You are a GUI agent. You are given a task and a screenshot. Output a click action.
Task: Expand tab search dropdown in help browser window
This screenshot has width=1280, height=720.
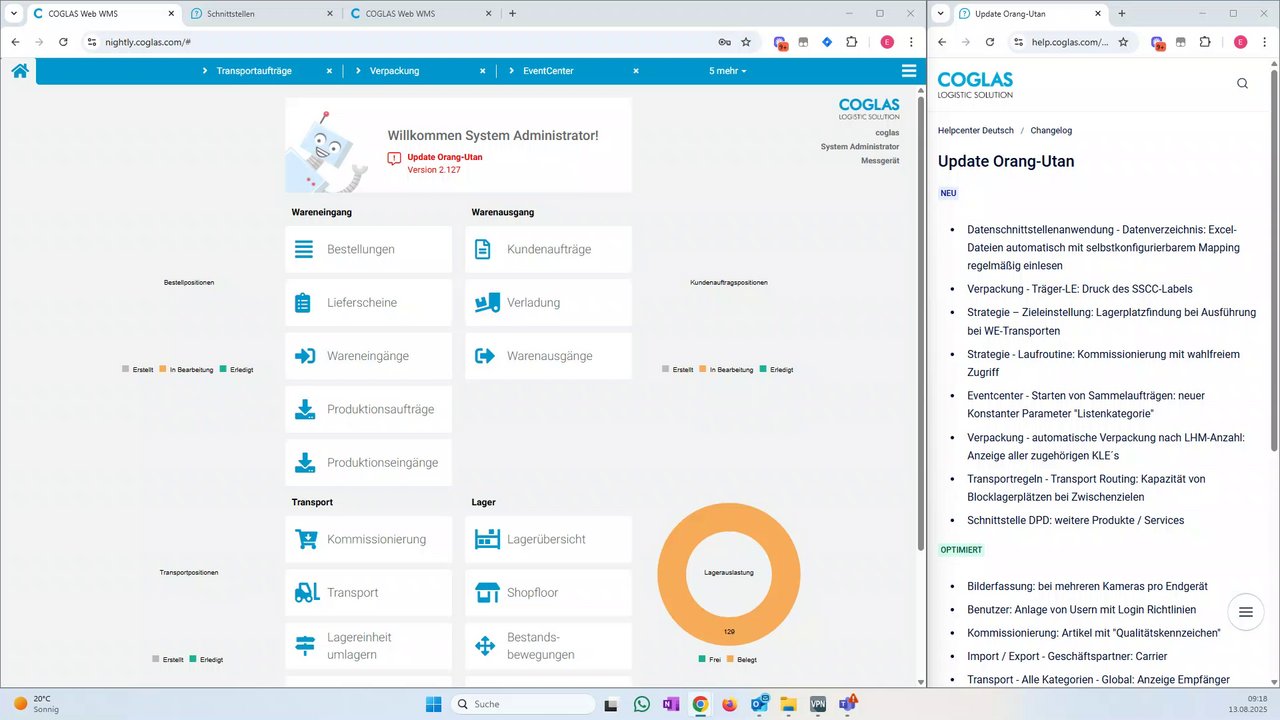[x=939, y=13]
